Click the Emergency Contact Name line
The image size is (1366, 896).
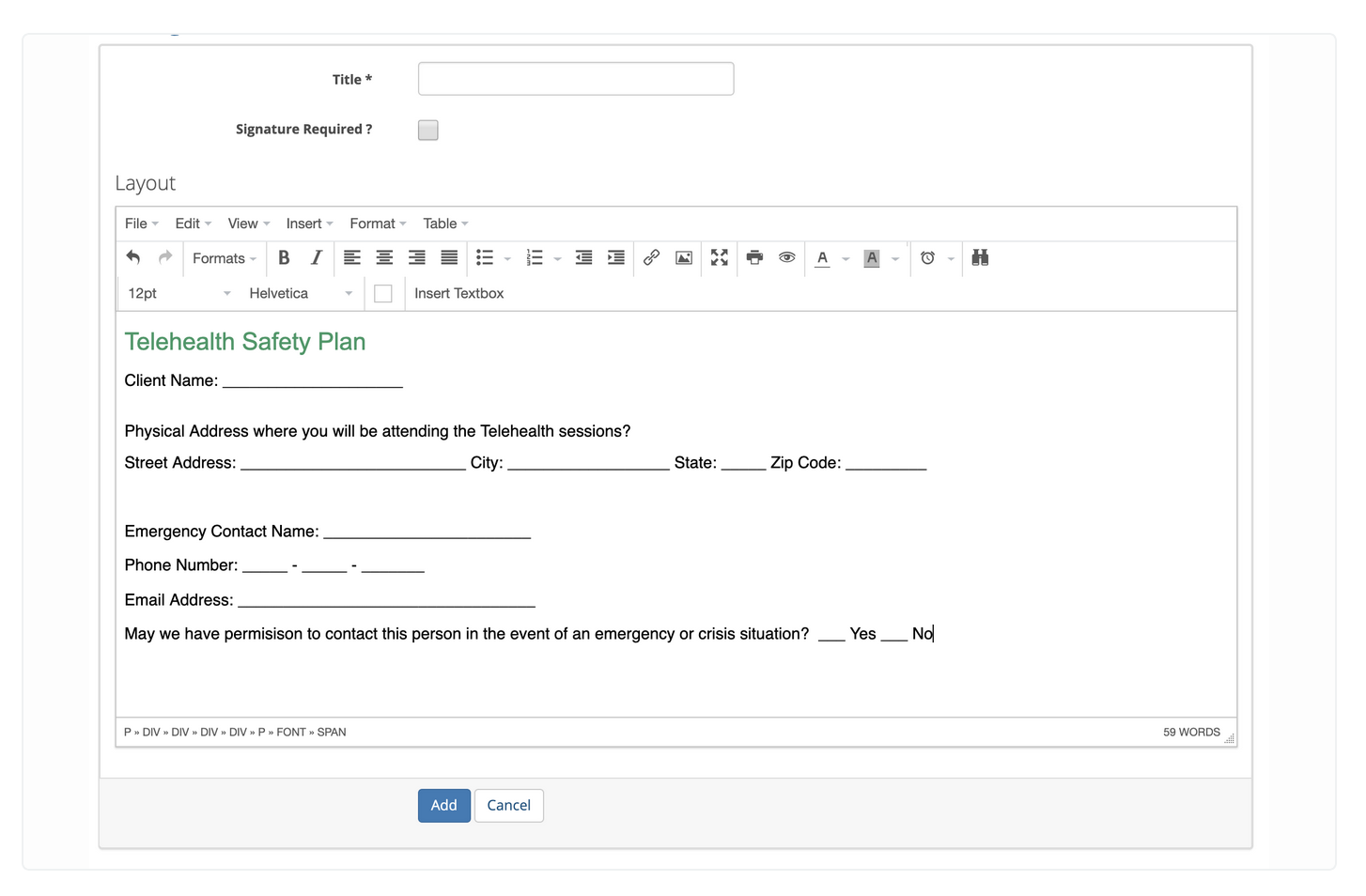tap(328, 532)
